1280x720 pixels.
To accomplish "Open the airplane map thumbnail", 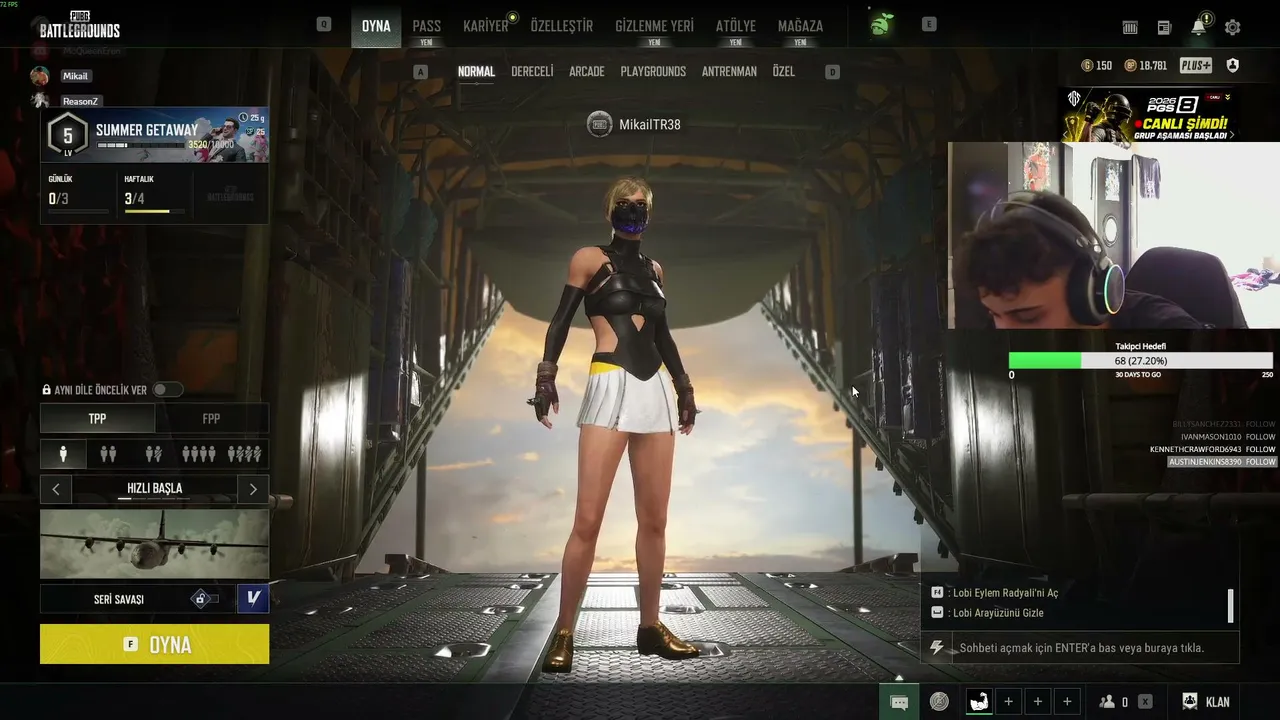I will [154, 544].
